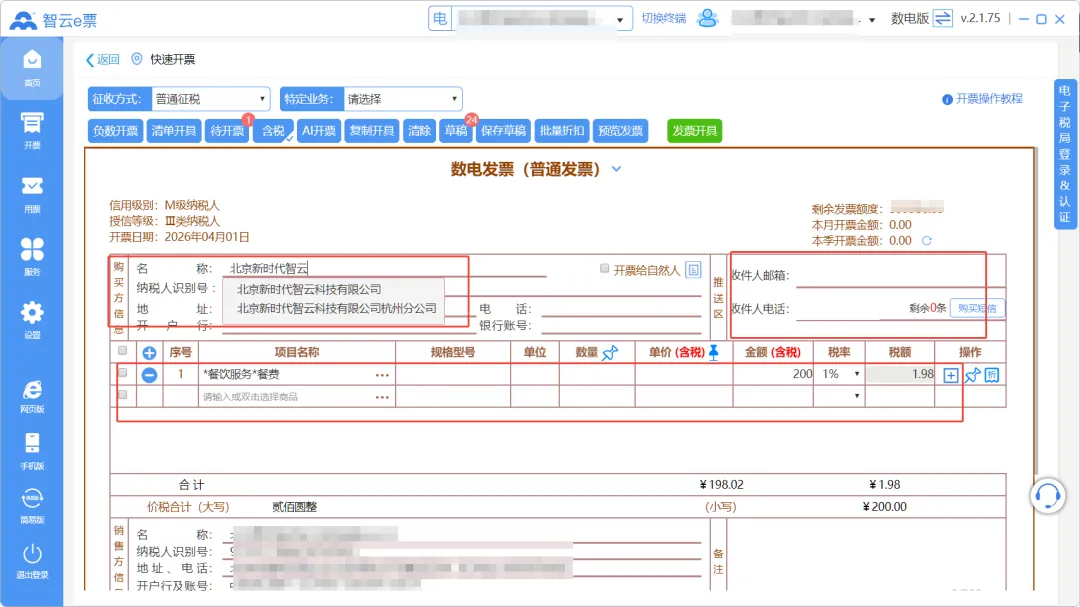Click the 批量折扣 button
This screenshot has height=607, width=1080.
[x=561, y=131]
